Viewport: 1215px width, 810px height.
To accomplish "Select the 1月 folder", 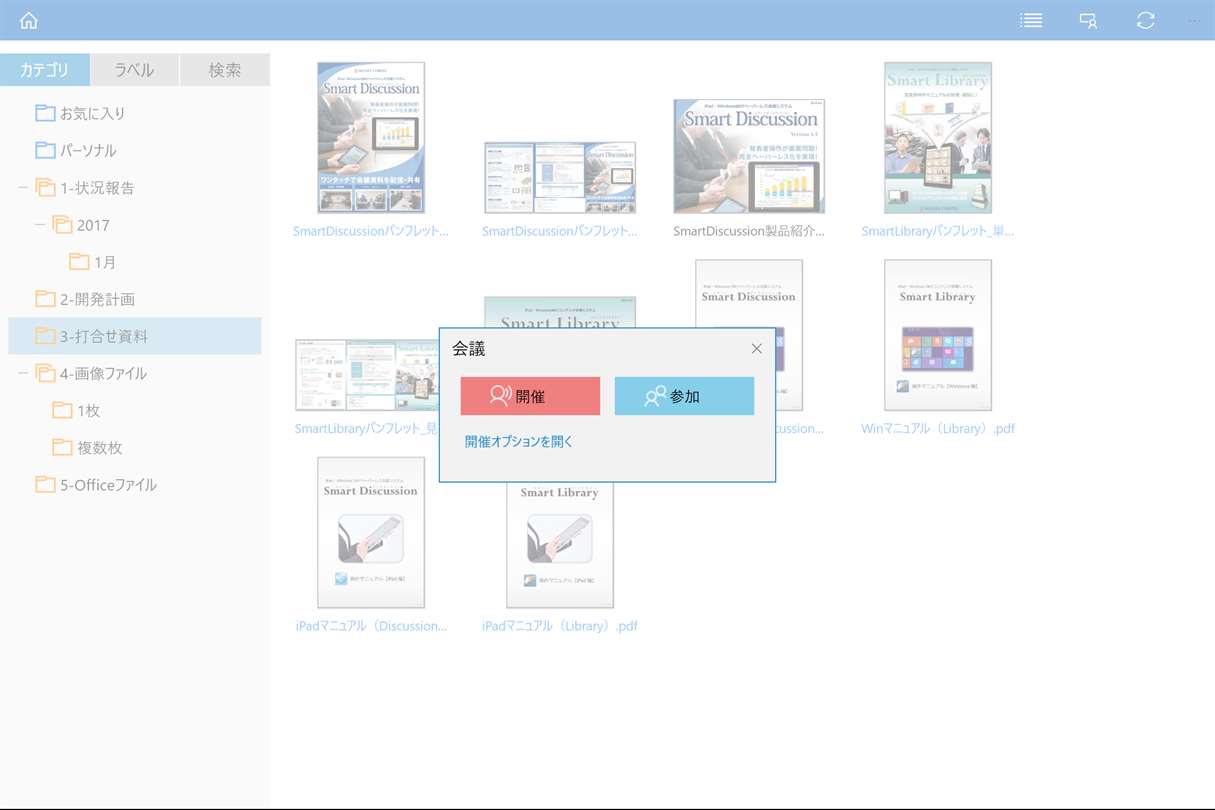I will click(x=105, y=262).
